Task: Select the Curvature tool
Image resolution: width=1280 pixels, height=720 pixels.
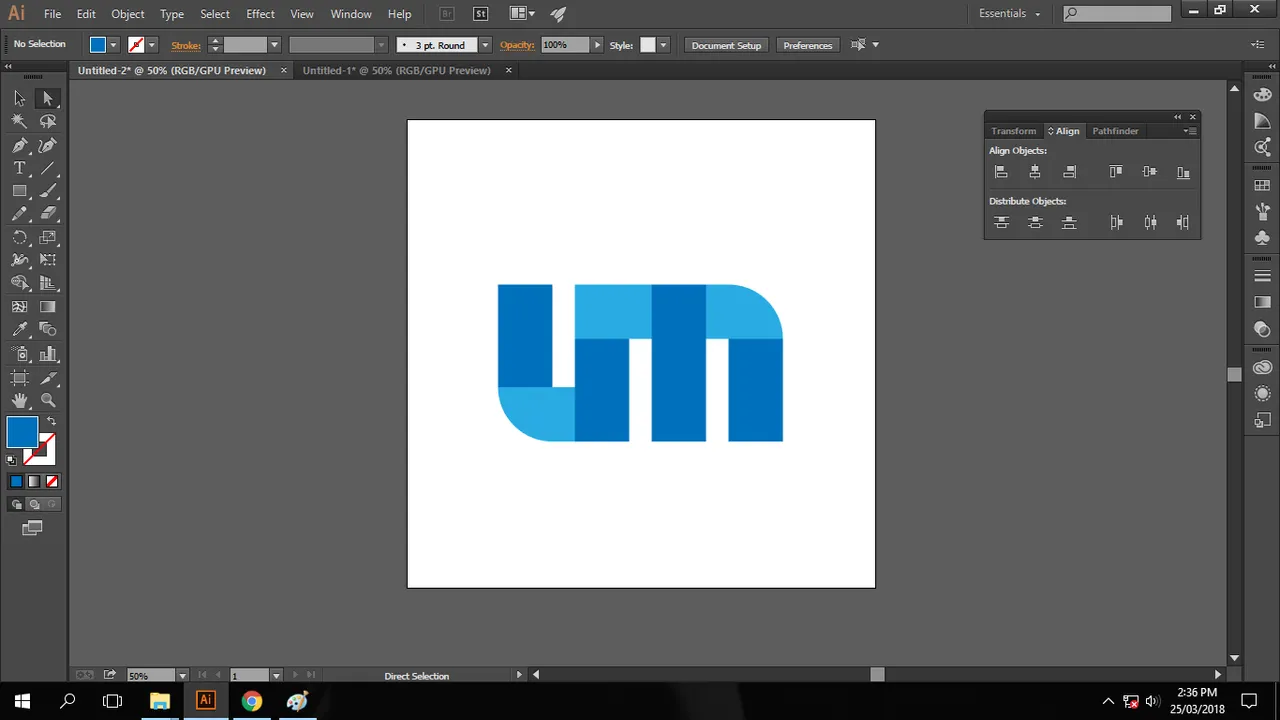Action: (x=48, y=146)
